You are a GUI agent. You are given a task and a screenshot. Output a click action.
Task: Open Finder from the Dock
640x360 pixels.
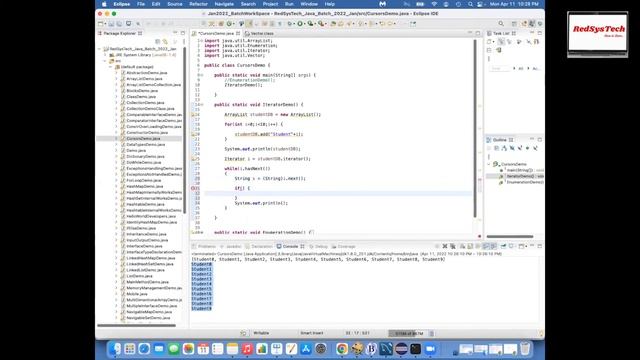[x=115, y=349]
